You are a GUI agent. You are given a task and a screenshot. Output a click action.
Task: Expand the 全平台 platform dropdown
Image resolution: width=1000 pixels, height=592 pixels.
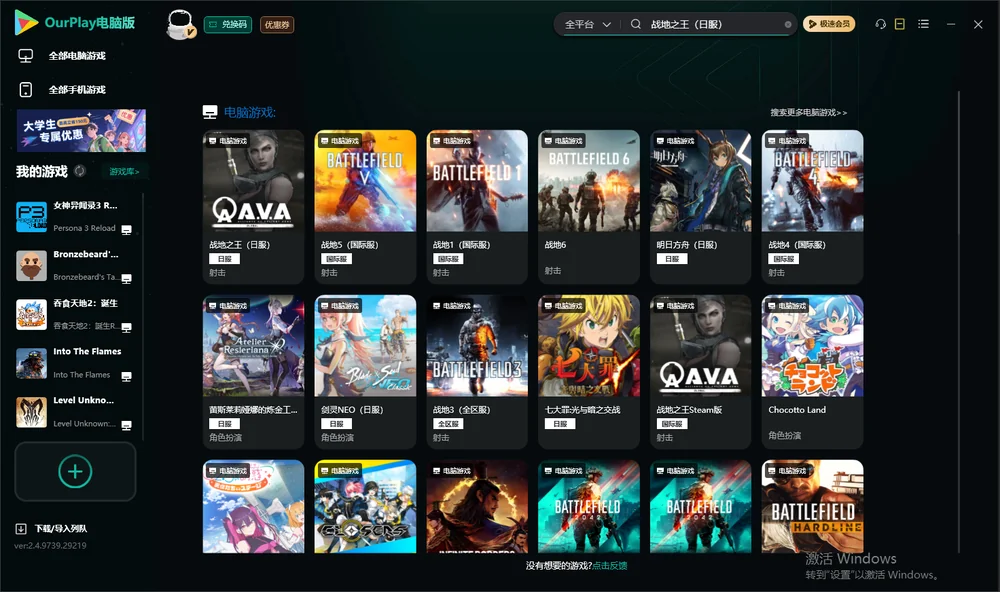point(587,24)
